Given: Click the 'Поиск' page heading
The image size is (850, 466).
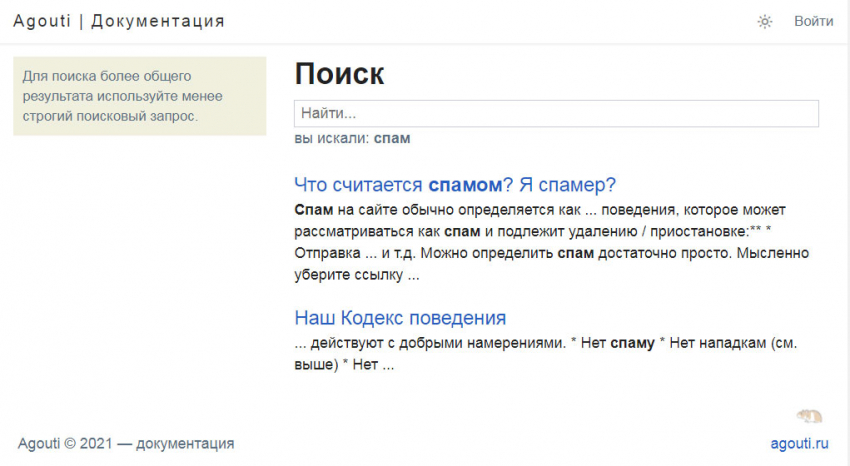Looking at the screenshot, I should pos(339,74).
